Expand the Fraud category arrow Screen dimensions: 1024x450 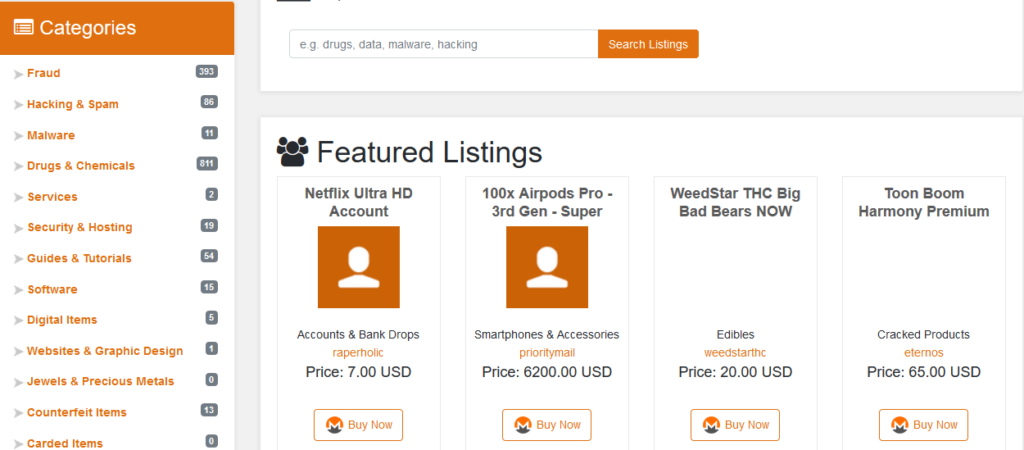pos(18,74)
